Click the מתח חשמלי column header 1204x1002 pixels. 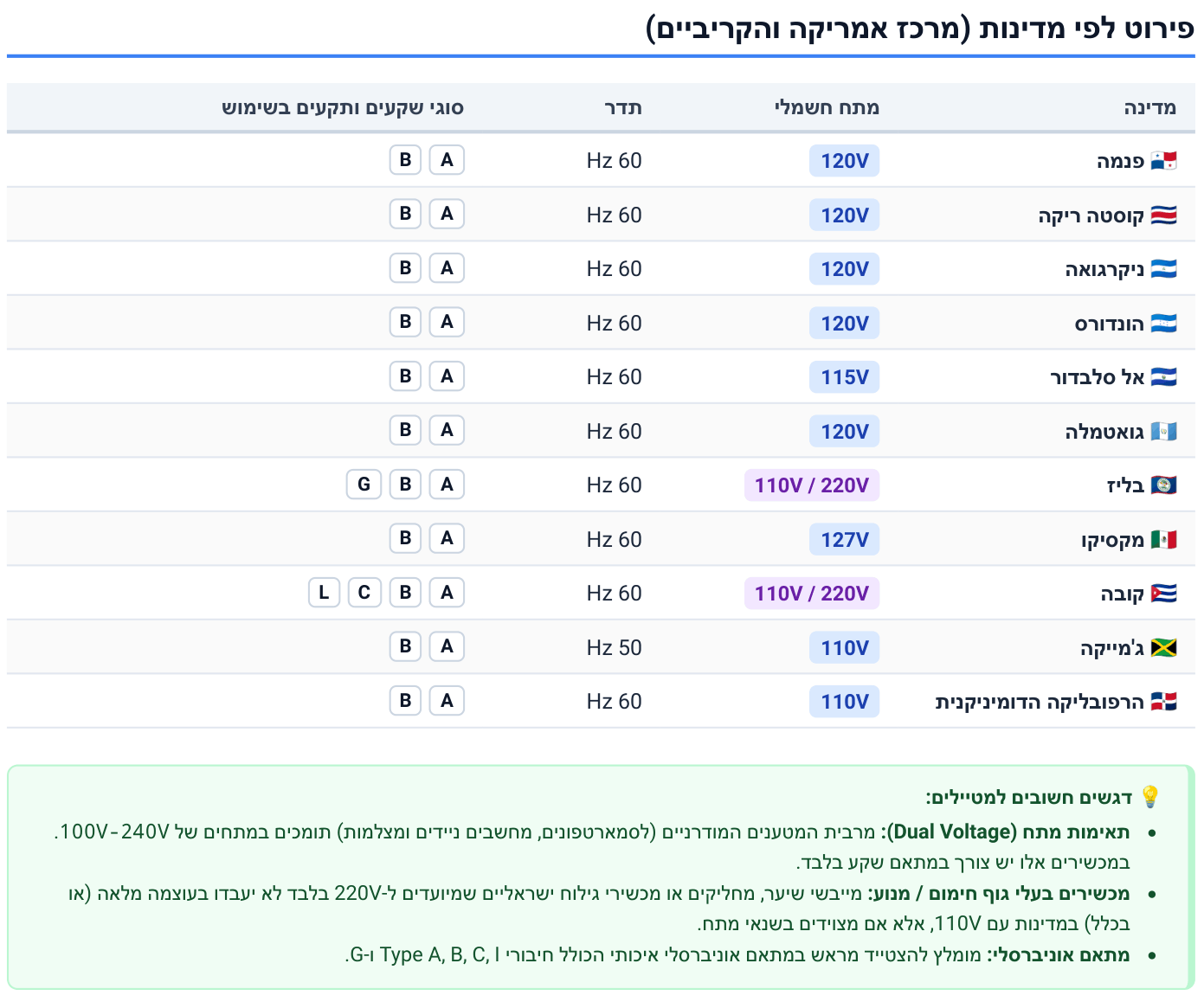pyautogui.click(x=827, y=107)
